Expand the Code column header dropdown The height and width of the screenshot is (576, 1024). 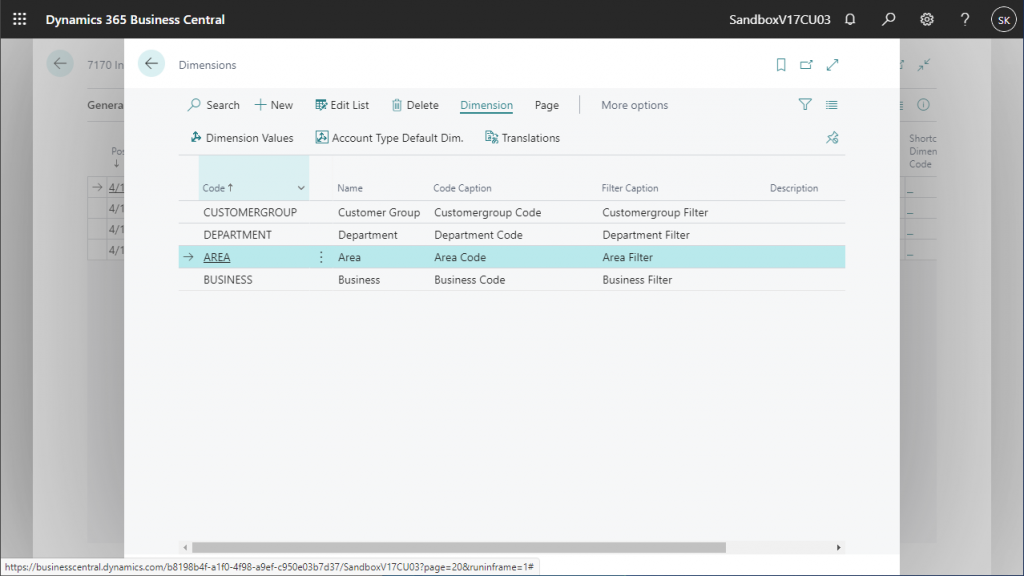click(x=301, y=188)
